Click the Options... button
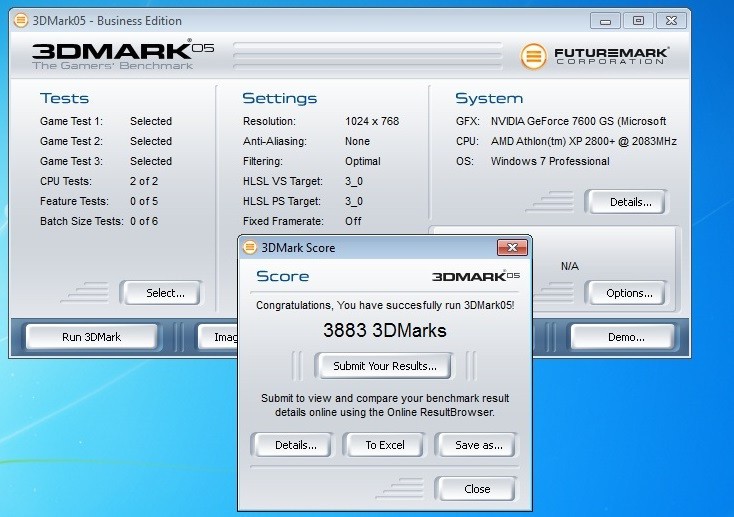Screen dimensions: 734x517 click(627, 293)
